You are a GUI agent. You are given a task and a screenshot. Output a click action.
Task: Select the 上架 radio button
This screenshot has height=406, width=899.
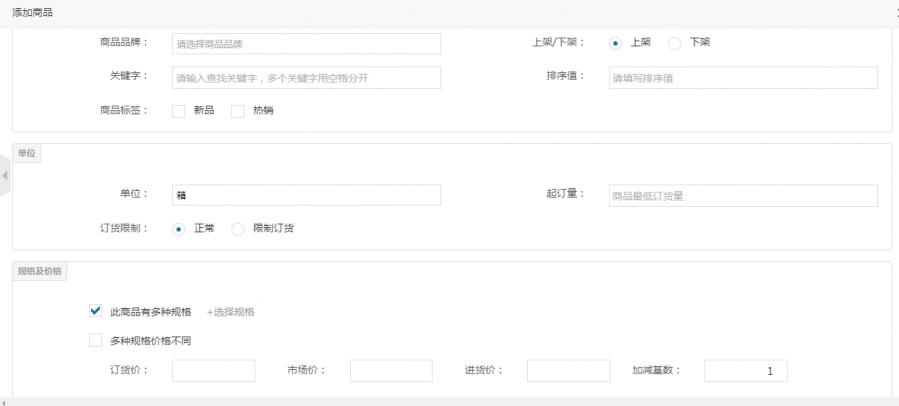[x=616, y=43]
